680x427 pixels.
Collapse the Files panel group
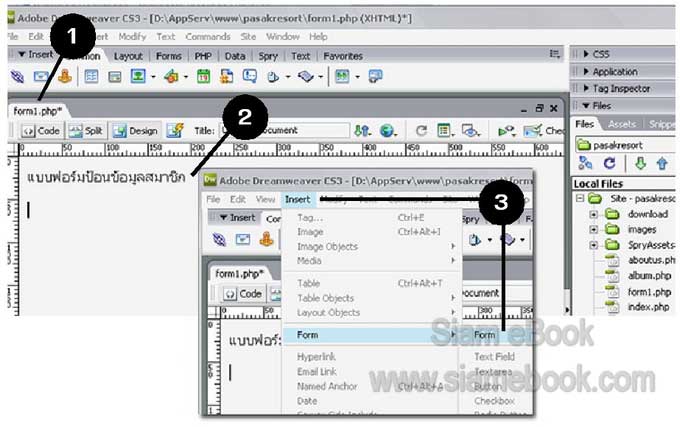pos(586,105)
